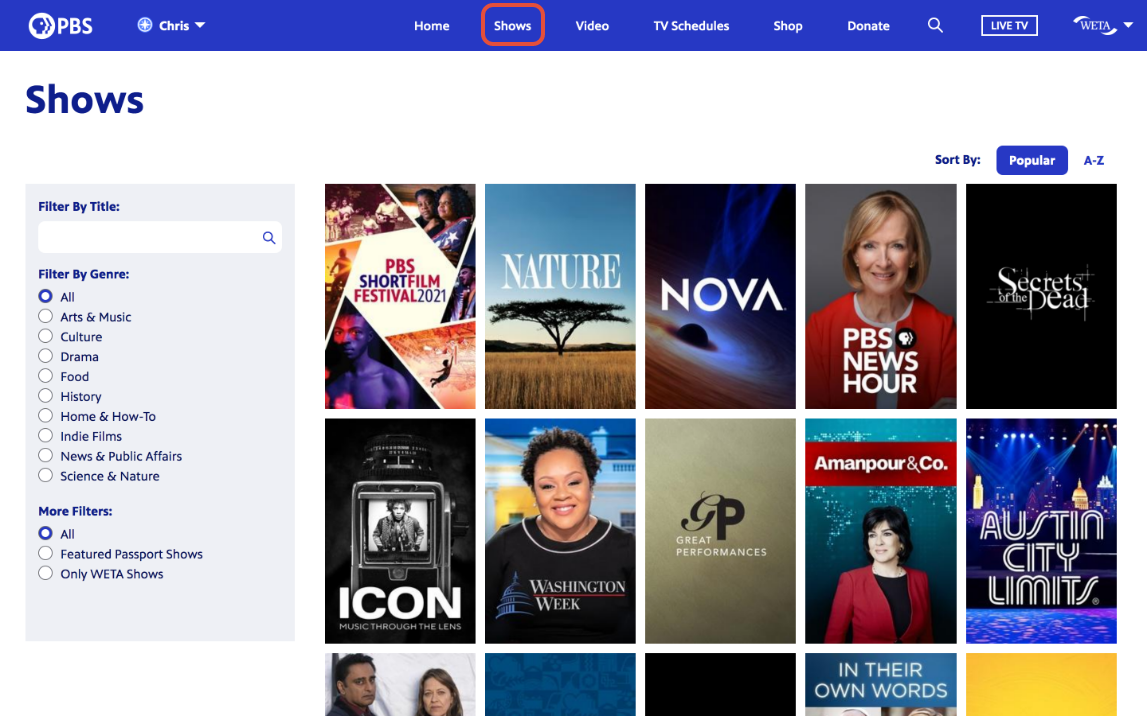Image resolution: width=1147 pixels, height=716 pixels.
Task: Open the NOVA show thumbnail
Action: [720, 296]
